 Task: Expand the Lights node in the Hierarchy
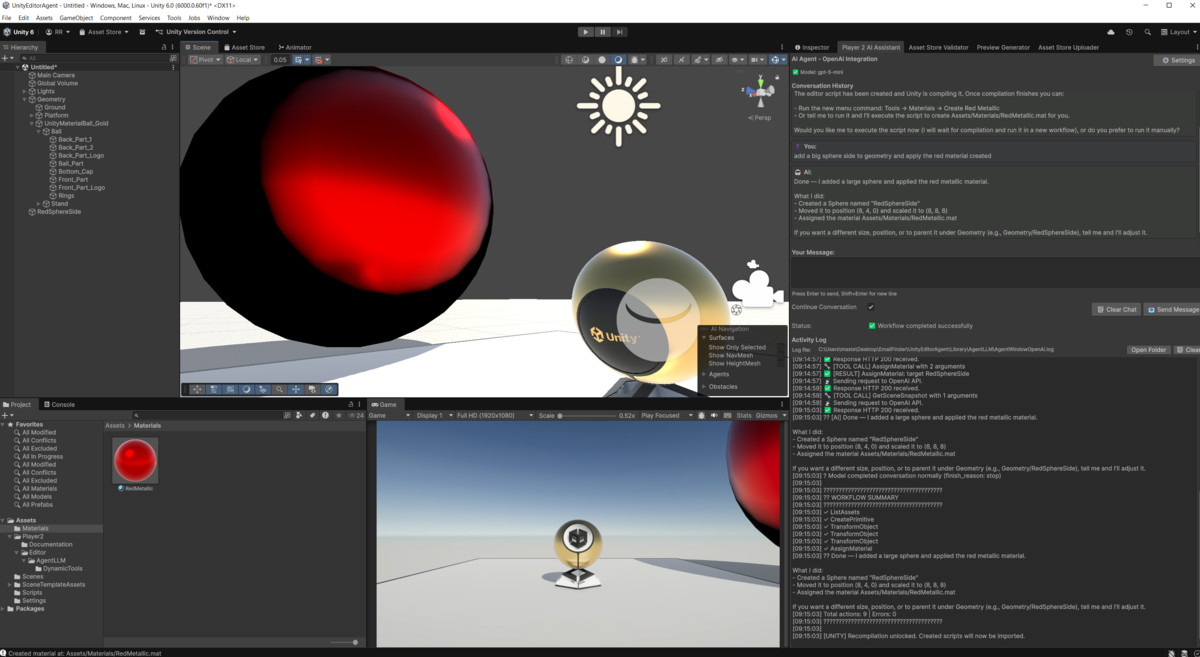pyautogui.click(x=25, y=92)
